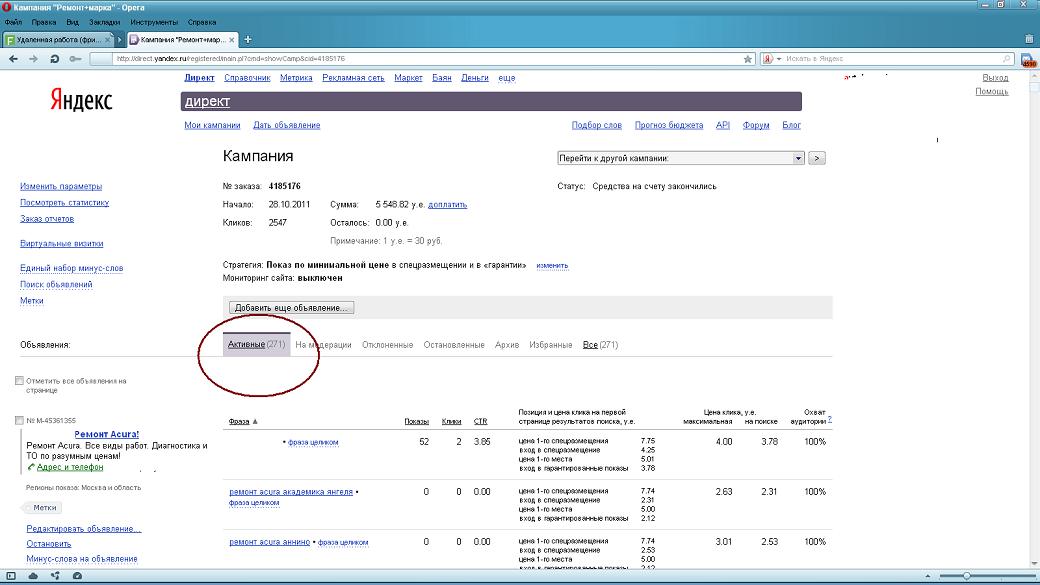Image resolution: width=1040 pixels, height=585 pixels.
Task: Open a new browser tab with plus icon
Action: tap(248, 40)
